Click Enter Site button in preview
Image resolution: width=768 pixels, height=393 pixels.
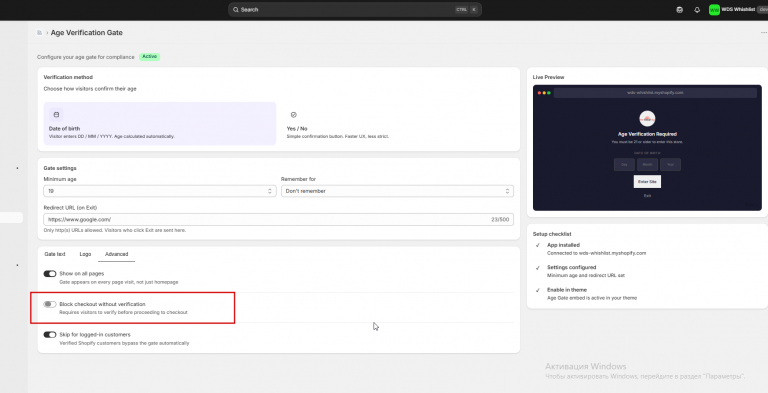[647, 181]
